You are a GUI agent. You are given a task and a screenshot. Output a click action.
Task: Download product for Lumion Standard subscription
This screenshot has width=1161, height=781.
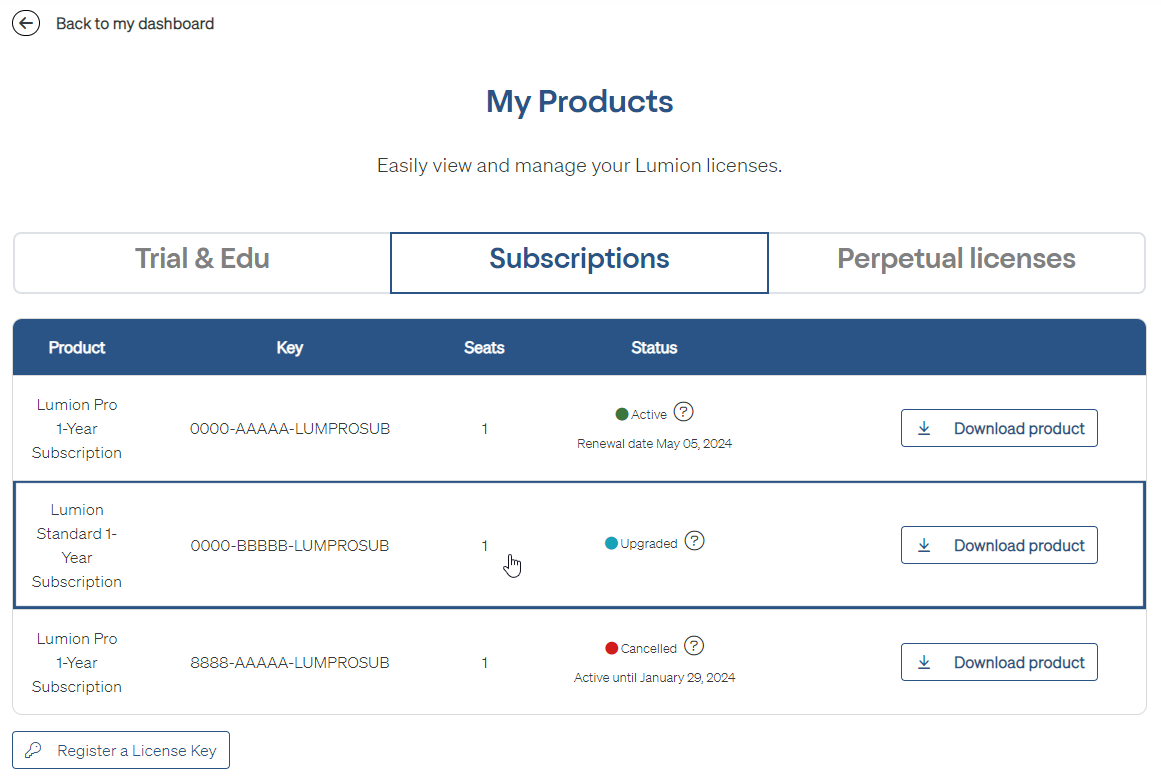(999, 545)
